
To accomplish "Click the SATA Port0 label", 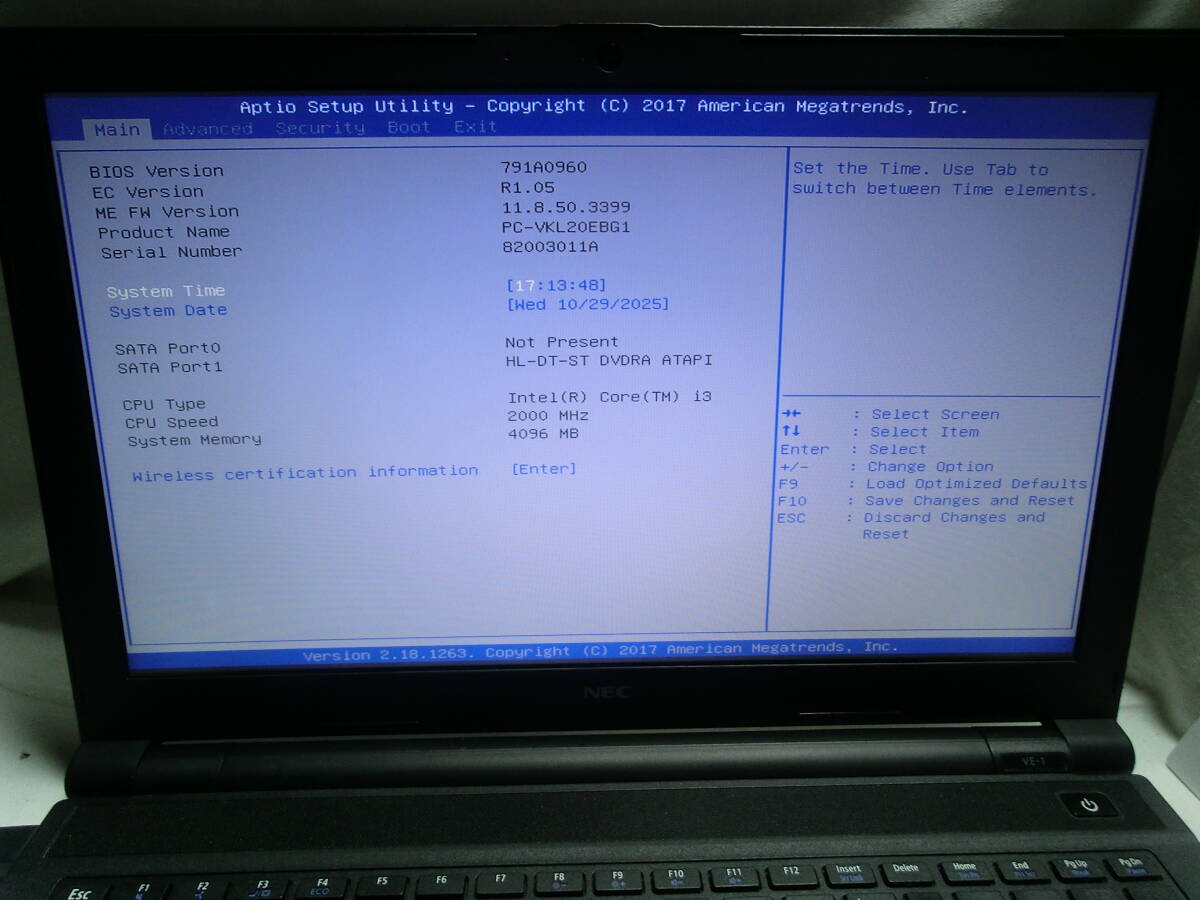I will point(168,349).
